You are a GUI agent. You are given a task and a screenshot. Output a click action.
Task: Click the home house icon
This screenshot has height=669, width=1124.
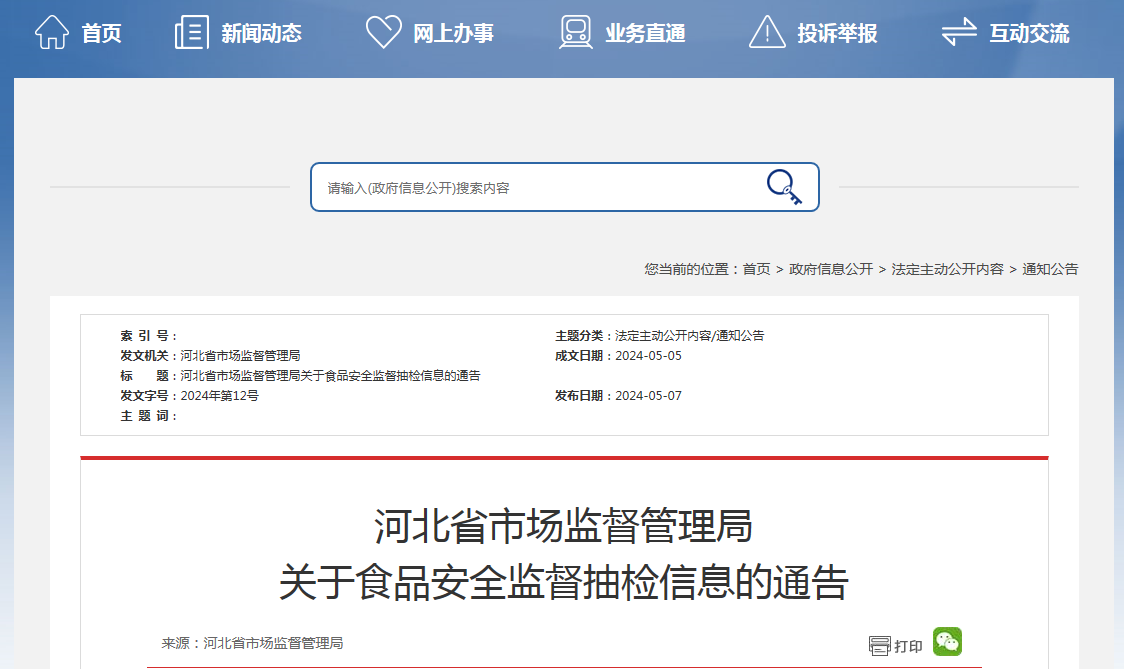coord(52,32)
